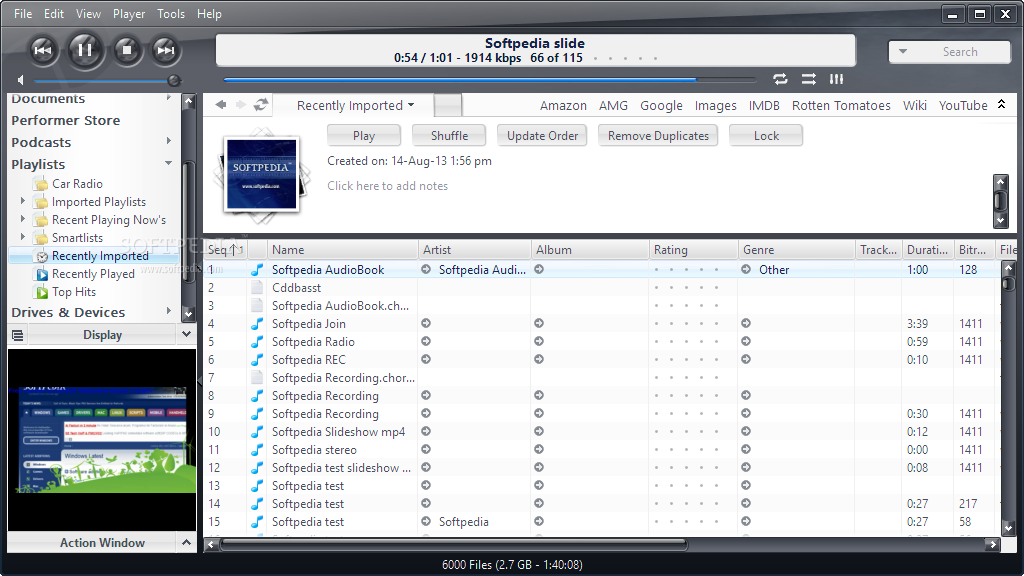Open the Search options dropdown arrow
1024x576 pixels.
(x=903, y=52)
